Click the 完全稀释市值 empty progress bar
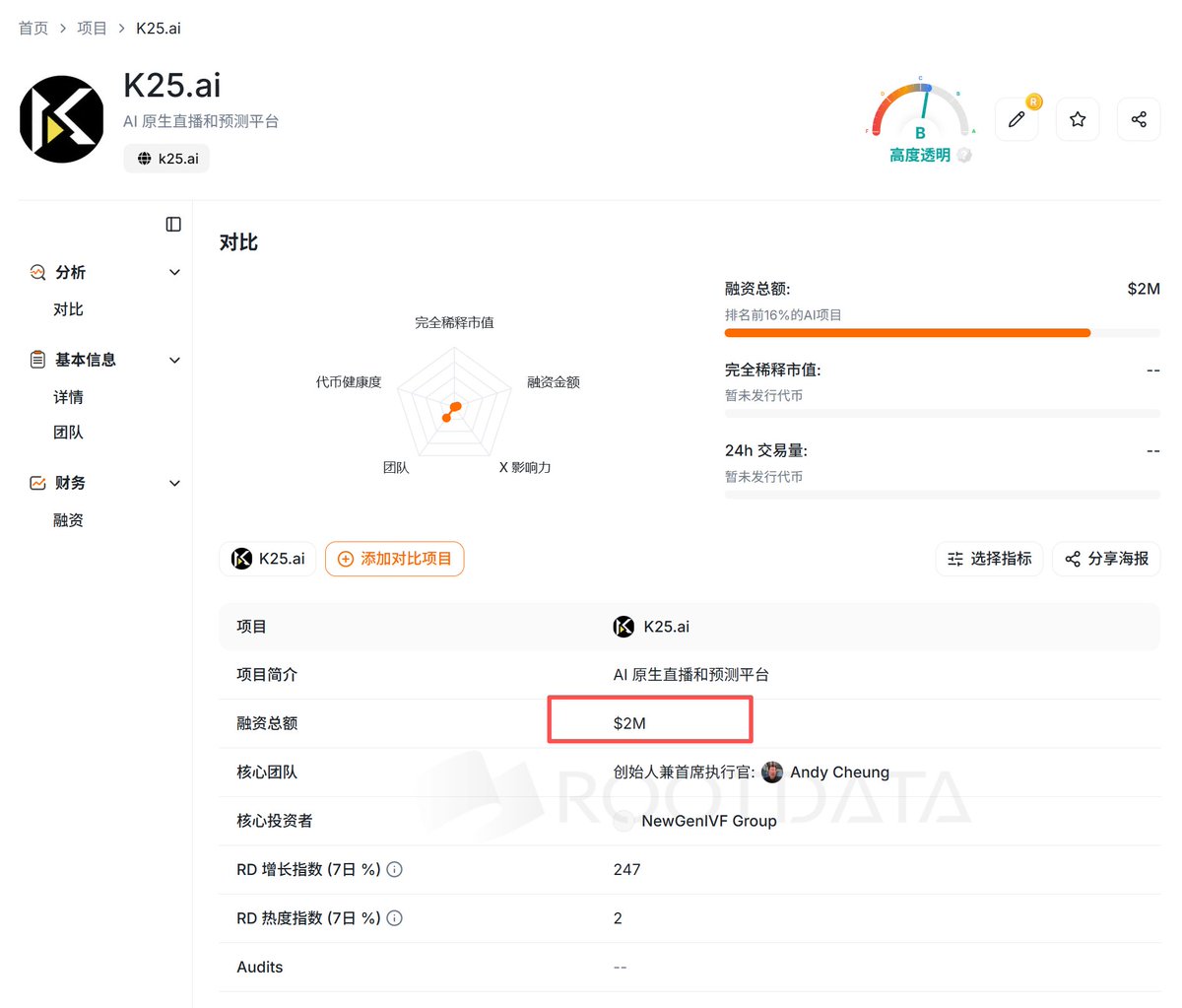1182x1008 pixels. click(x=943, y=414)
